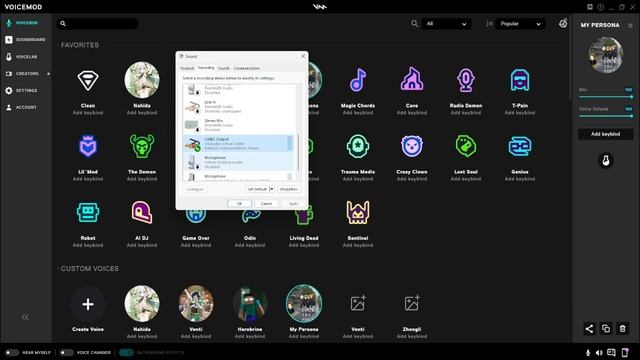Select the My Persona custom voice thumbnail

click(304, 304)
